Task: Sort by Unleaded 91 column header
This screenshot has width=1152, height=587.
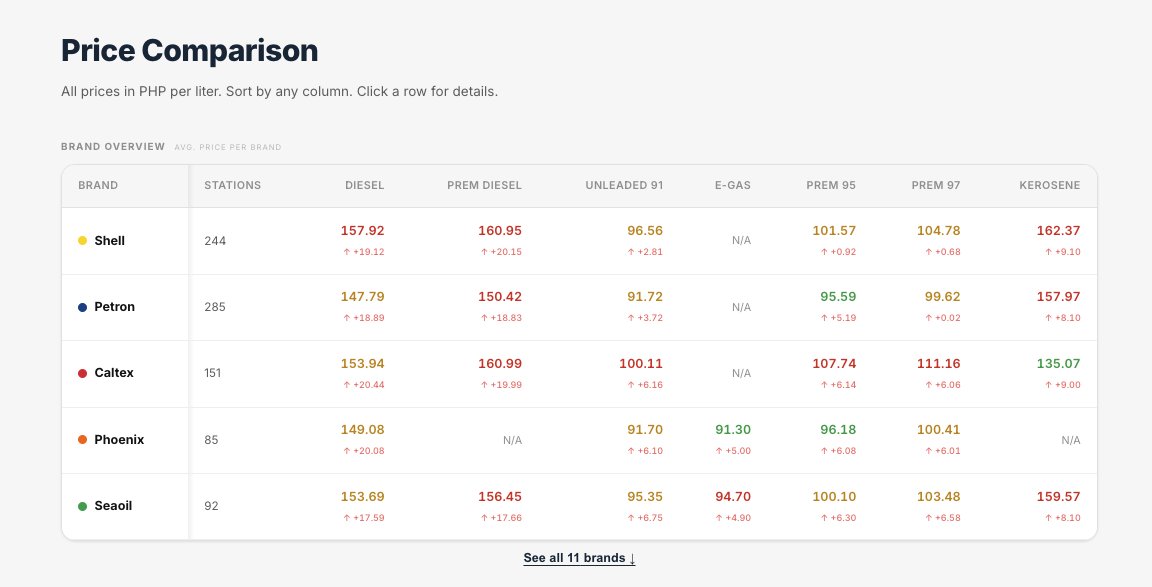Action: (624, 185)
